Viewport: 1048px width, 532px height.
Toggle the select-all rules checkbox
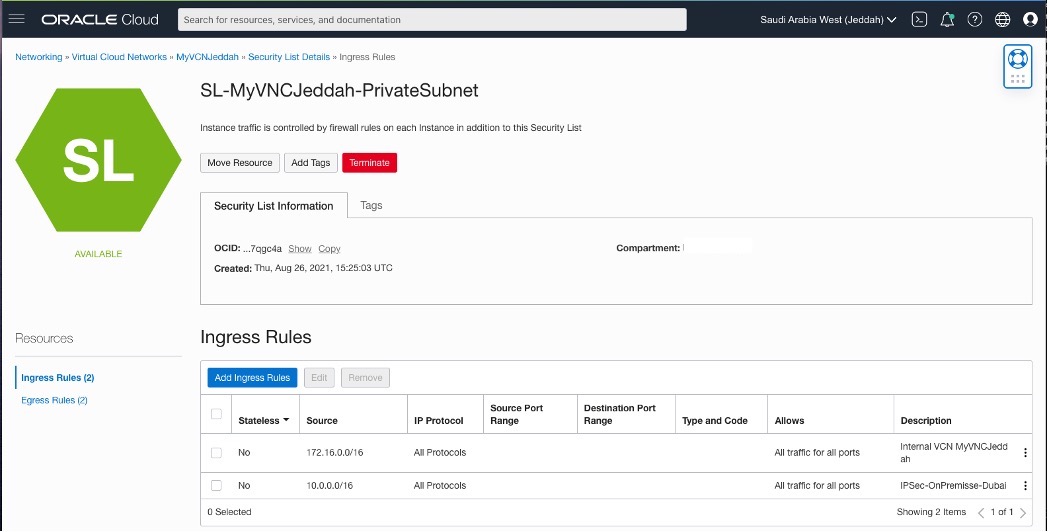click(x=217, y=414)
